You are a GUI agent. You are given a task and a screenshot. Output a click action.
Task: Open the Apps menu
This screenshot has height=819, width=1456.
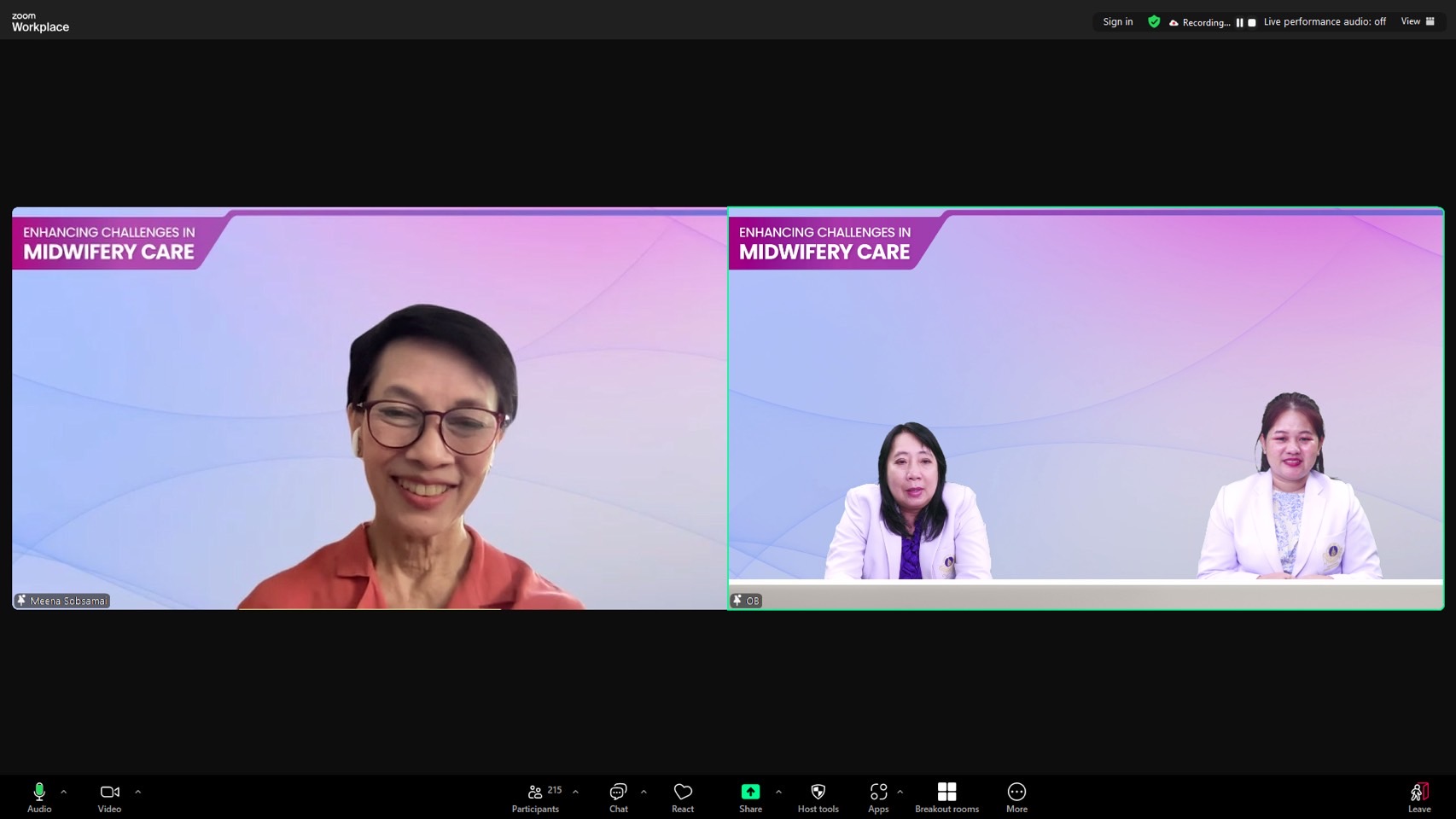[x=878, y=797]
